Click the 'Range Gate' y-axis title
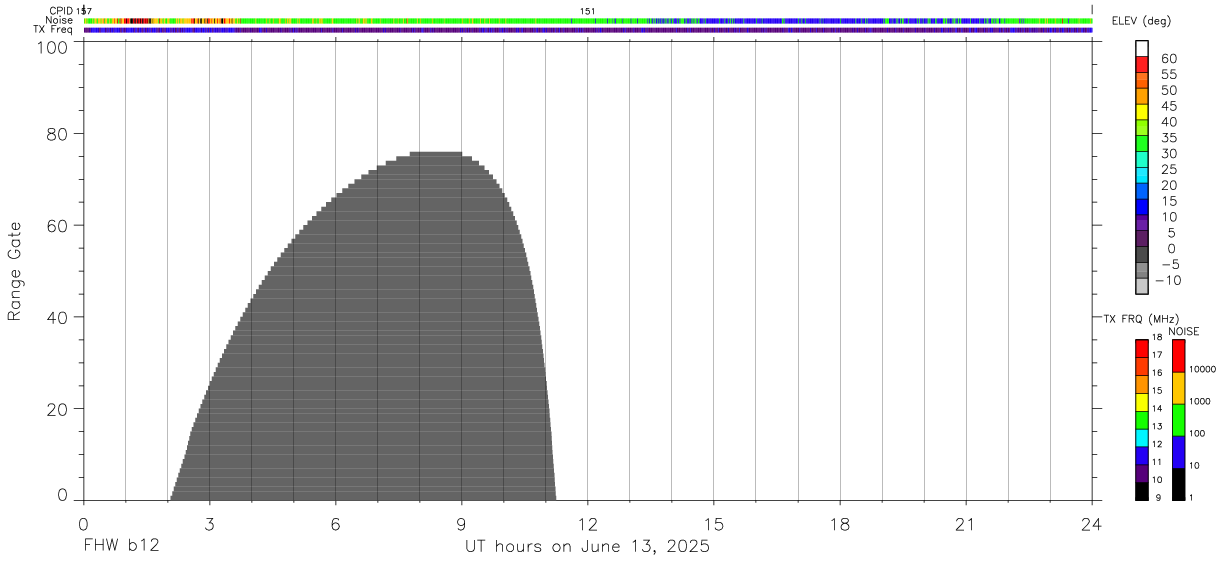The image size is (1228, 567). pyautogui.click(x=15, y=271)
